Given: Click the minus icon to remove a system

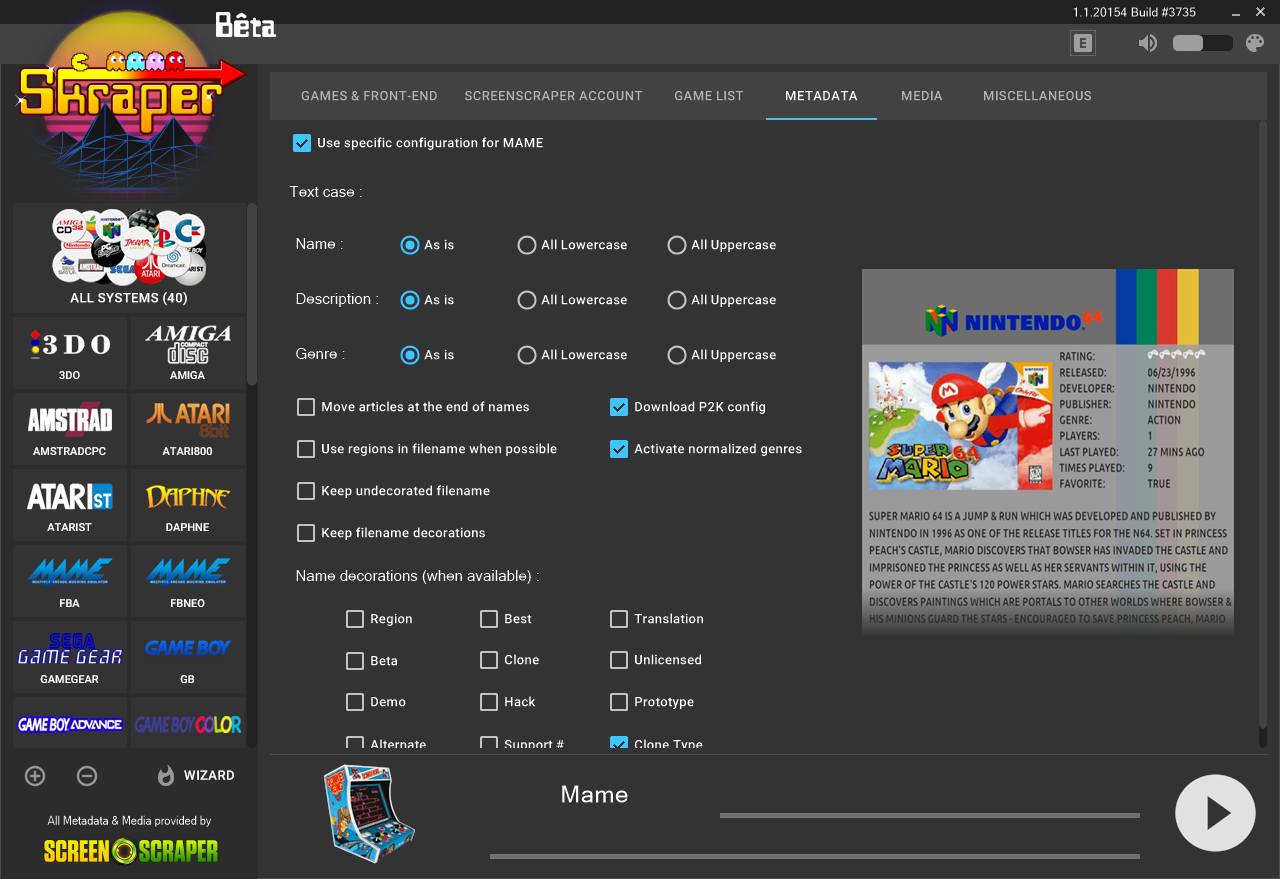Looking at the screenshot, I should (x=87, y=775).
